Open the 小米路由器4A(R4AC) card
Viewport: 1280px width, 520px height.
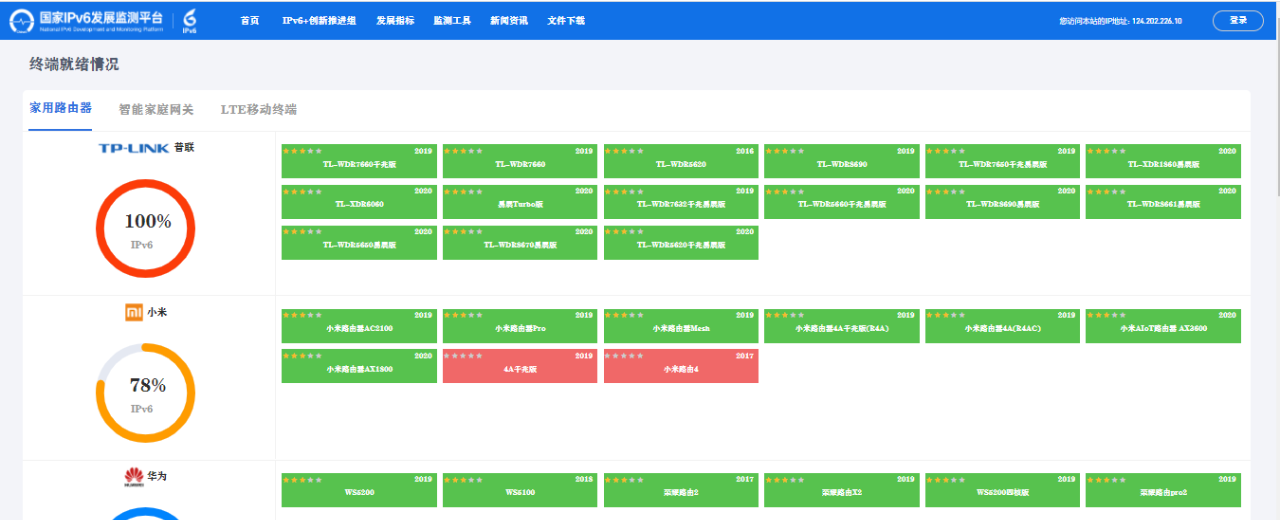click(1003, 326)
